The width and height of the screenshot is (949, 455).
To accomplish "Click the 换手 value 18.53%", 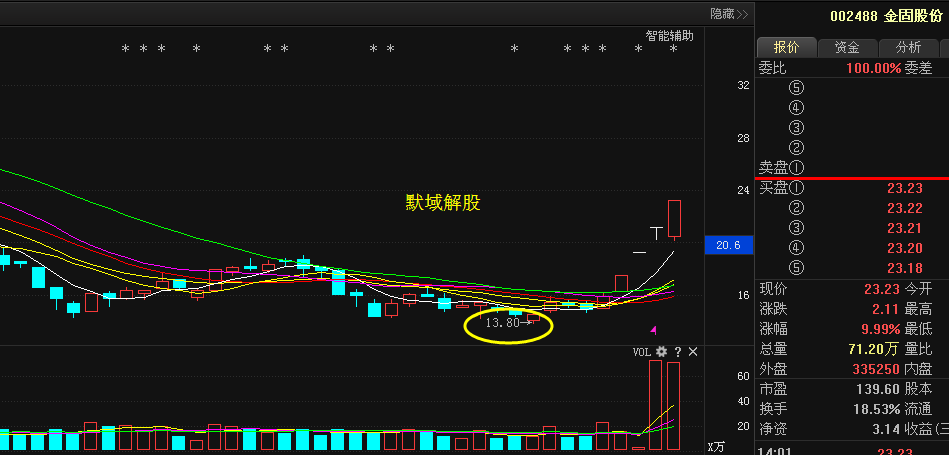I will point(877,409).
